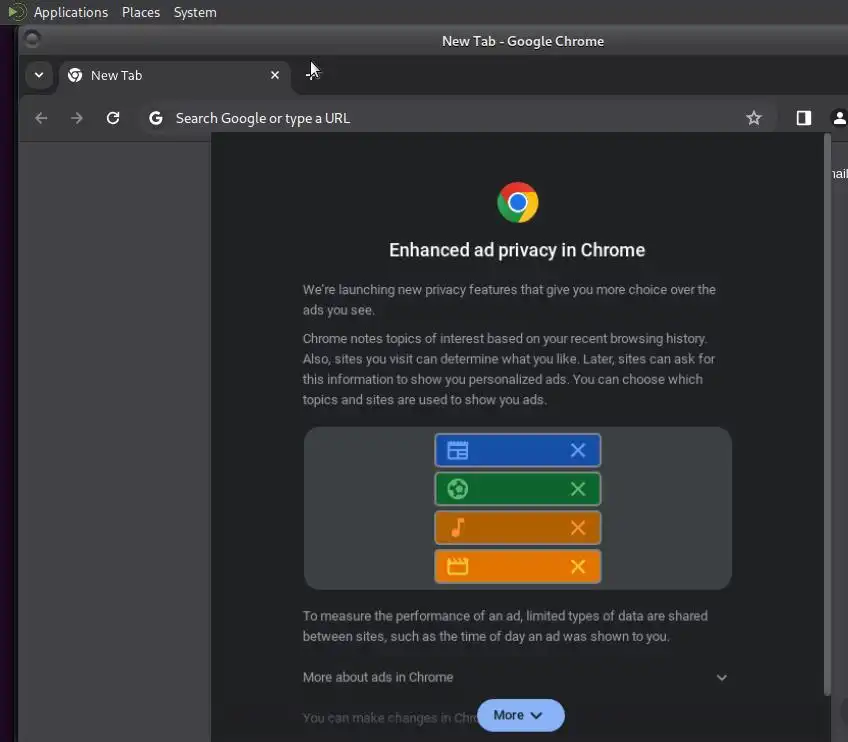848x742 pixels.
Task: Click the window title bar spinner icon
Action: [32, 39]
